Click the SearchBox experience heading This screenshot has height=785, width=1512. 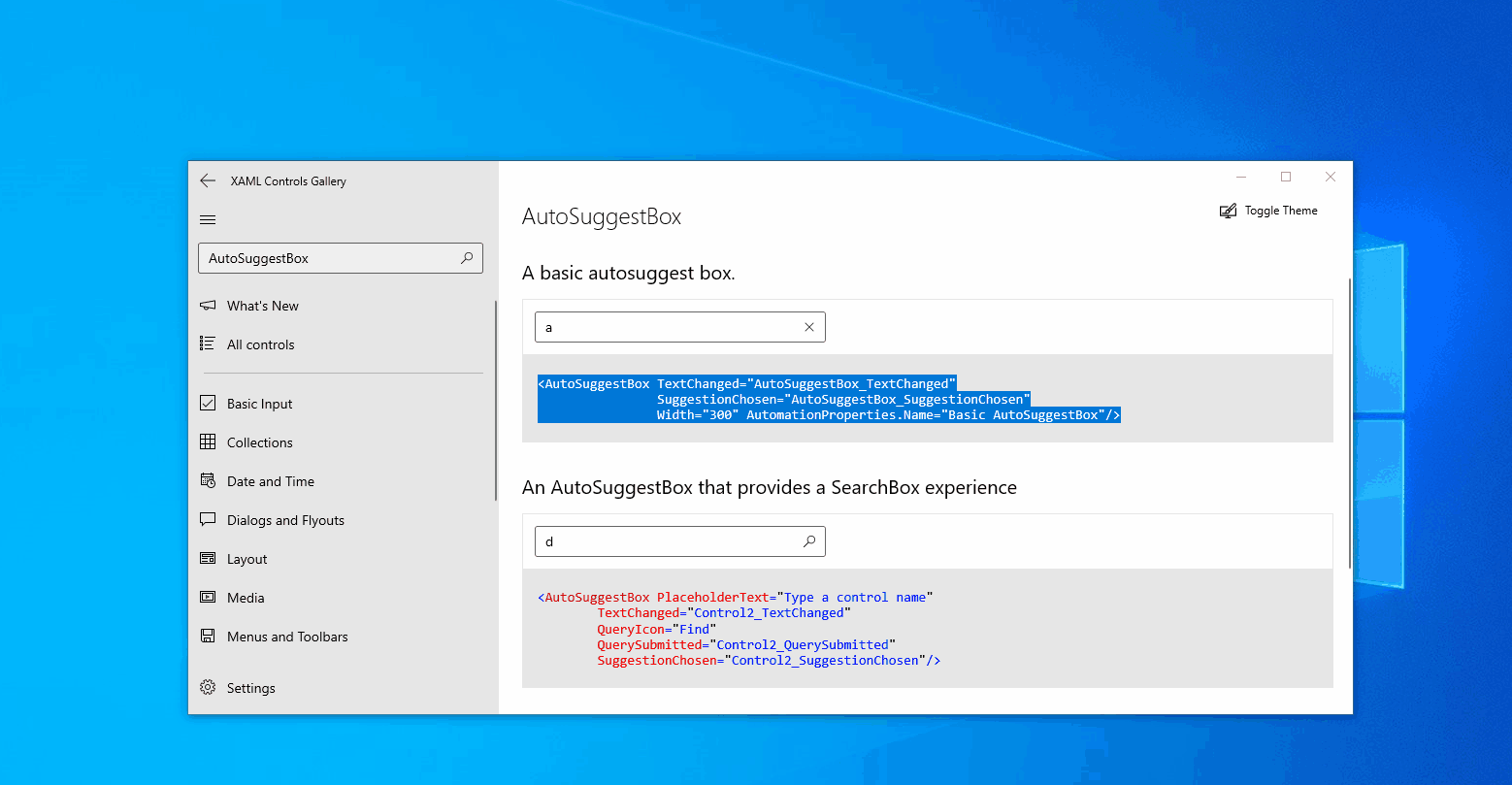pos(770,487)
